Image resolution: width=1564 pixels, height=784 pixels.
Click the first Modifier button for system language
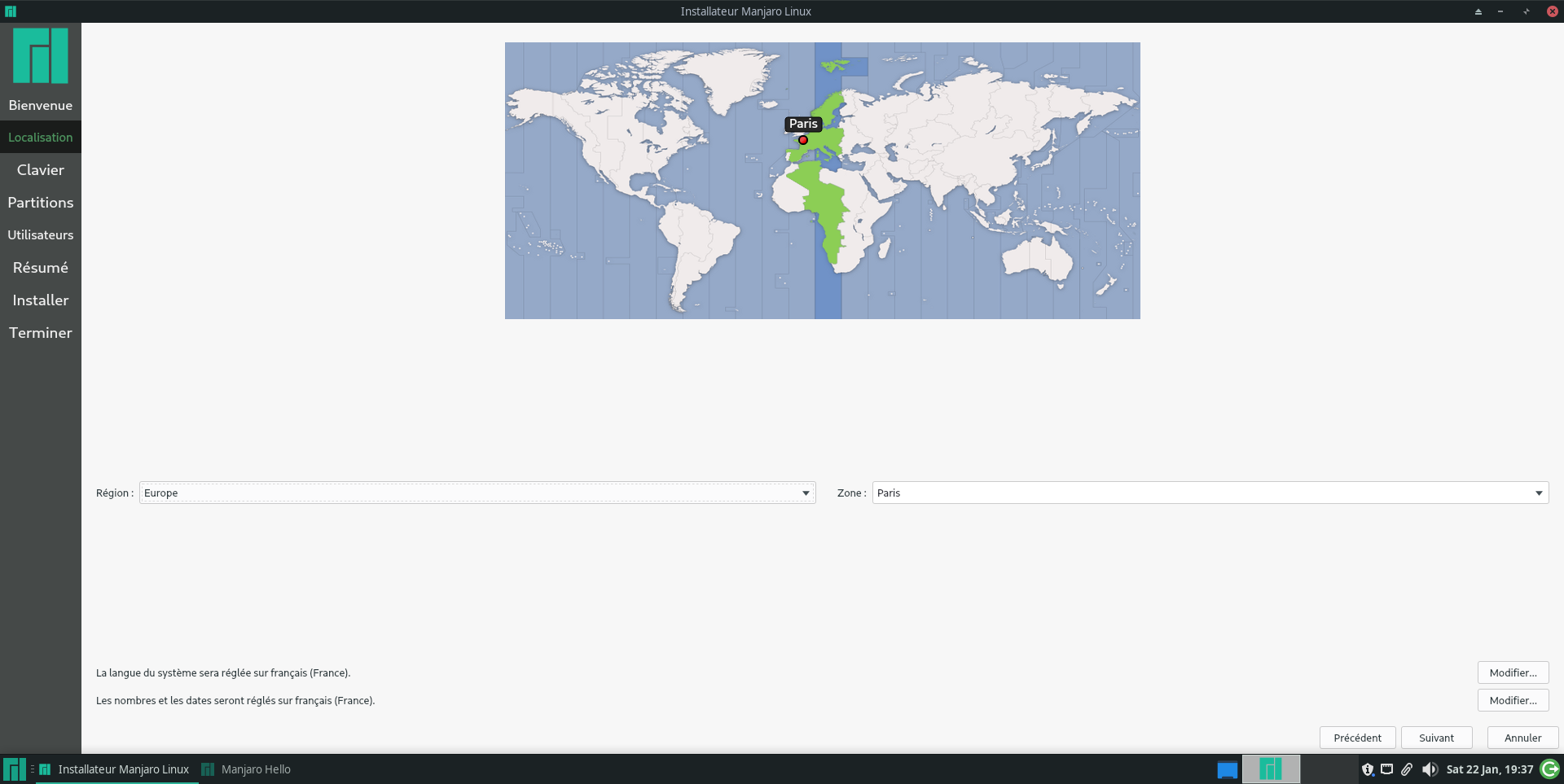[x=1513, y=672]
